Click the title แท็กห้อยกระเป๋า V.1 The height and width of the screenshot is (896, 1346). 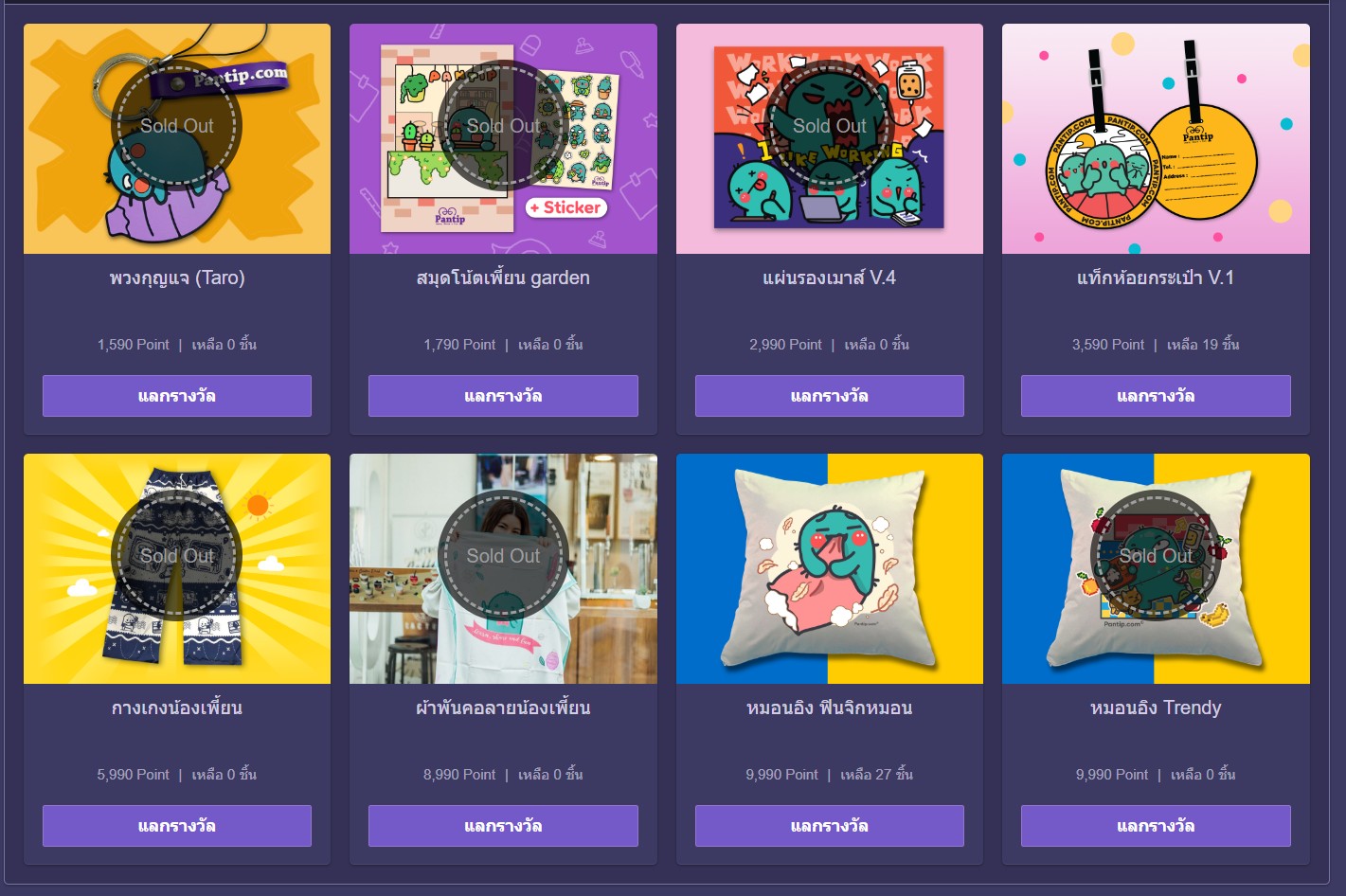coord(1156,278)
